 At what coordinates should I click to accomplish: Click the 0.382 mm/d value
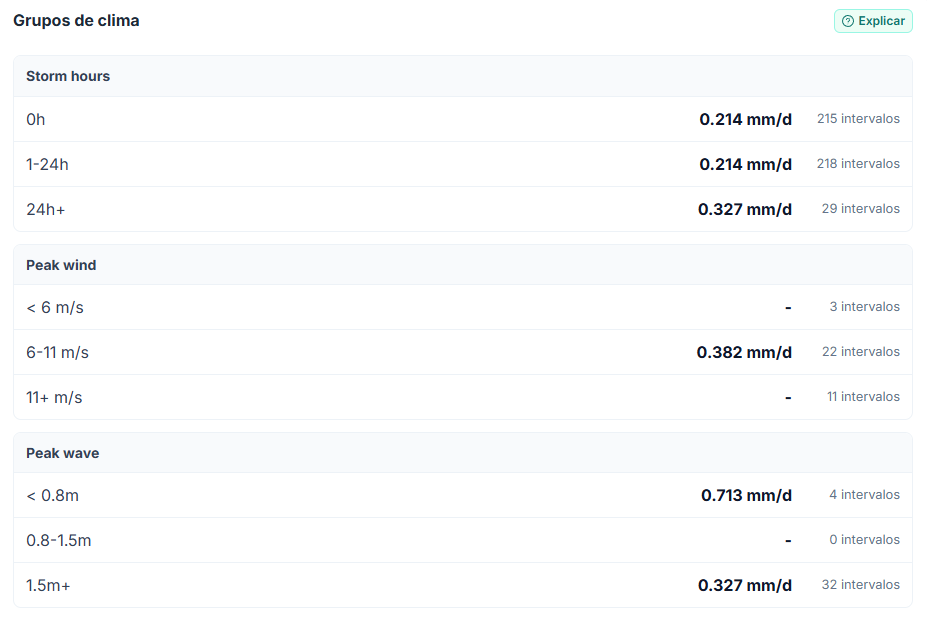(744, 352)
